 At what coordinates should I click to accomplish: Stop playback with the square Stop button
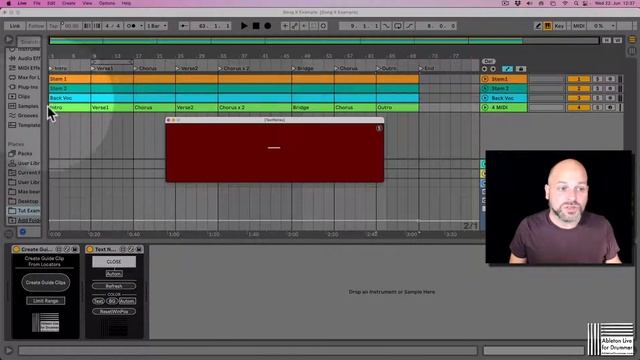[256, 26]
